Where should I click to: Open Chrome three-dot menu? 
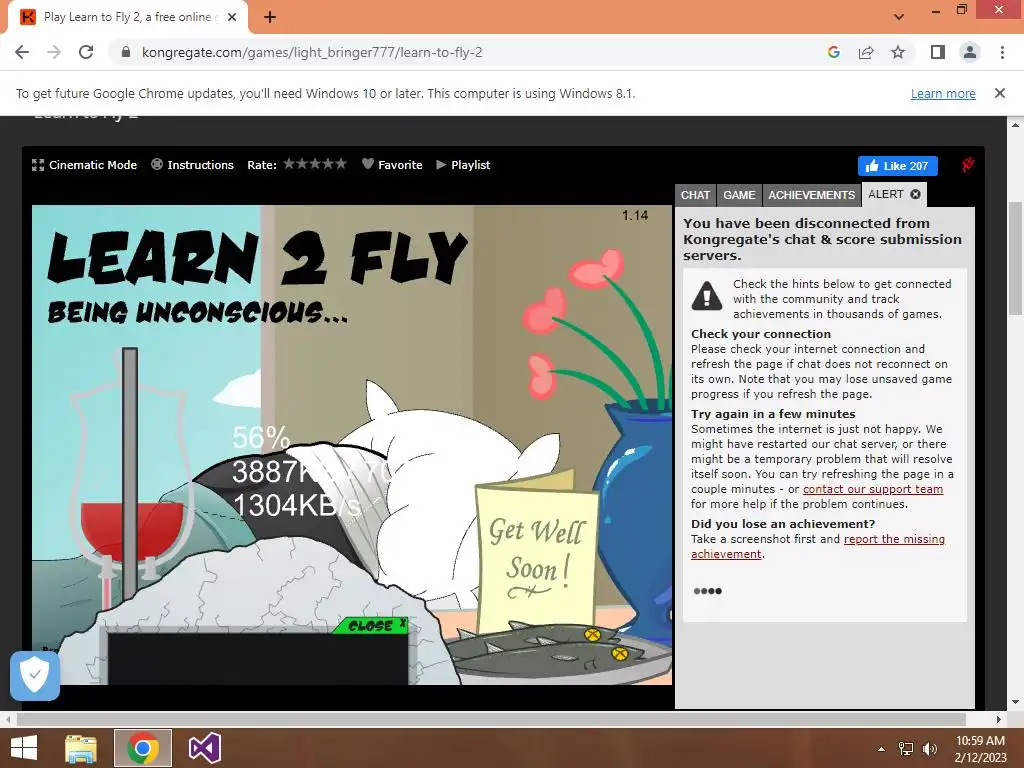1002,52
